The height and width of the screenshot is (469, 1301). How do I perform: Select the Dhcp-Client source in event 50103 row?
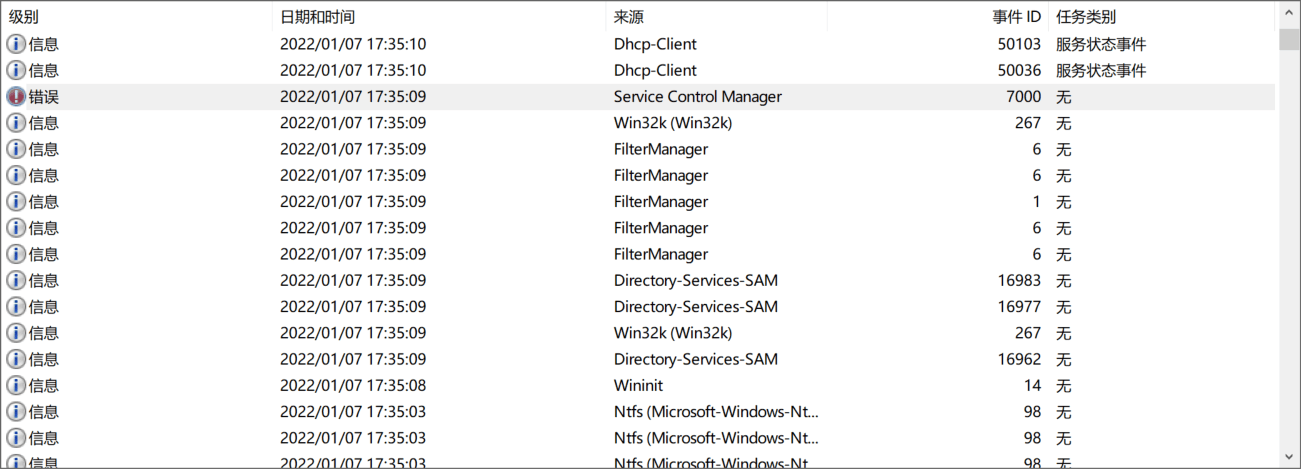click(x=655, y=44)
